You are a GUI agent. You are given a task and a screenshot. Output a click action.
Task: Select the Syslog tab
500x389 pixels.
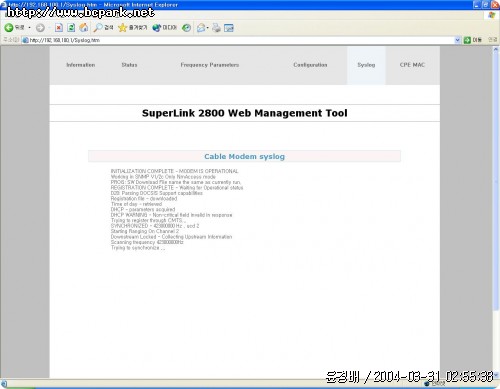tap(366, 65)
